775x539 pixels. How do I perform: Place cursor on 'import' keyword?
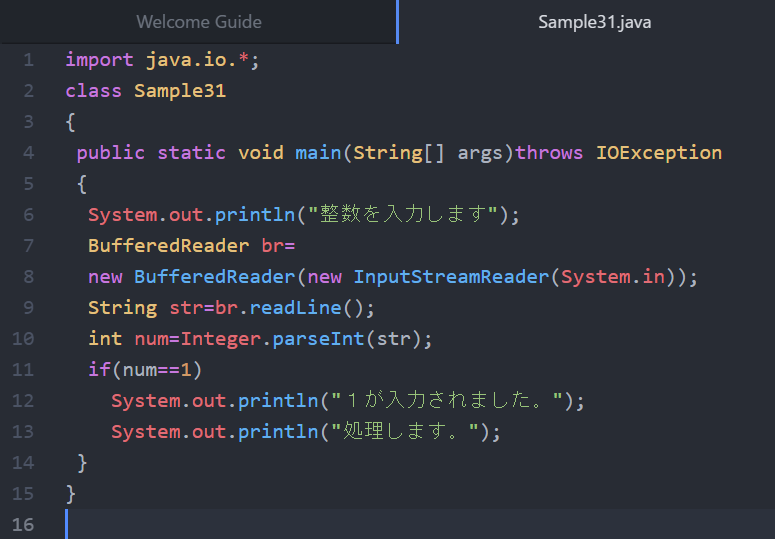99,60
